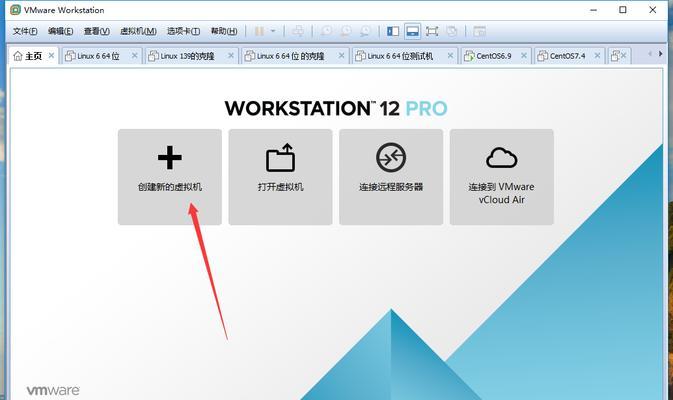Click the VM icon on Linux 139的克隆 tab
This screenshot has width=673, height=400.
coord(153,56)
